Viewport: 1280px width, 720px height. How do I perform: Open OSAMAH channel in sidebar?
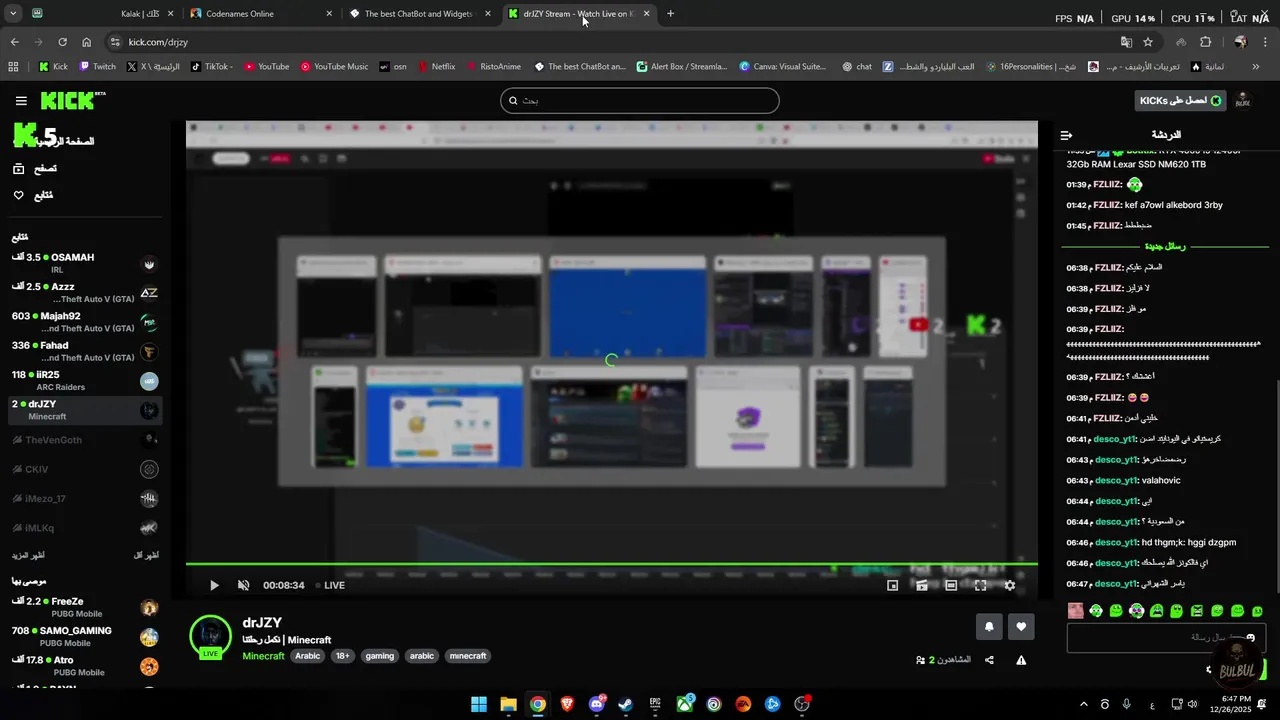coord(84,263)
